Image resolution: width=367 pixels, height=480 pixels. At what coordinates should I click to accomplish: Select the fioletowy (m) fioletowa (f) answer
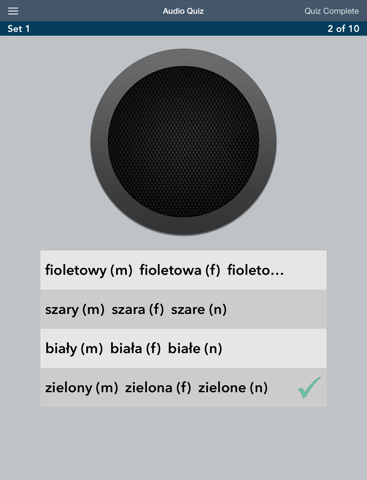coord(183,270)
